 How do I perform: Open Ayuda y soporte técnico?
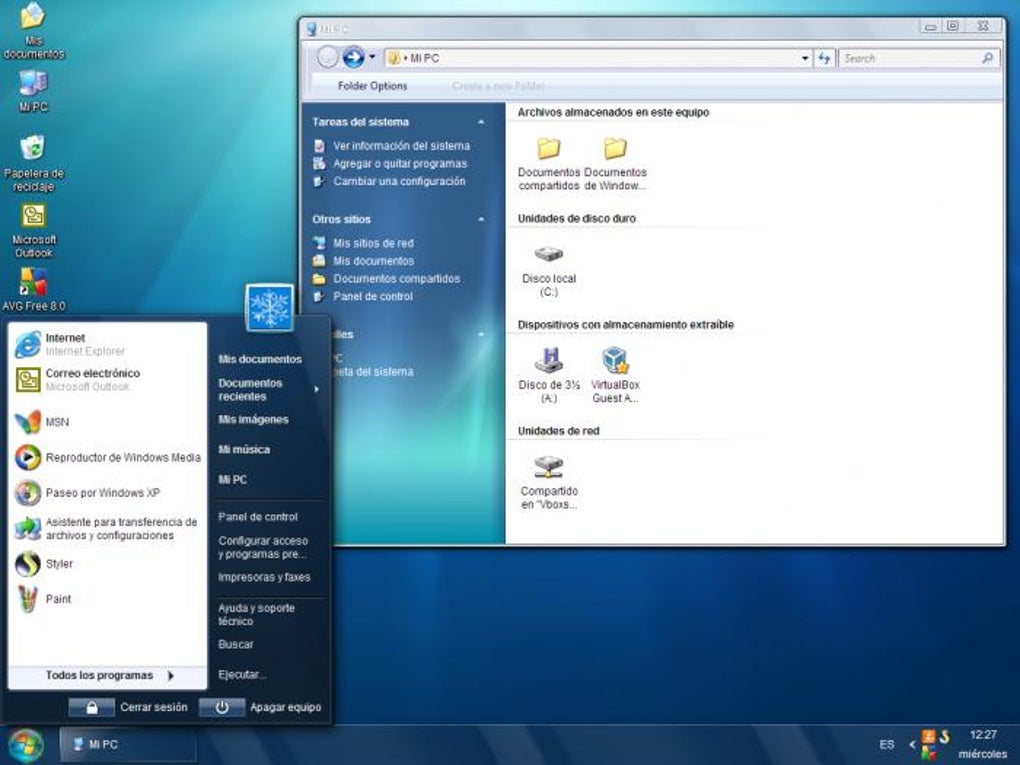[256, 614]
